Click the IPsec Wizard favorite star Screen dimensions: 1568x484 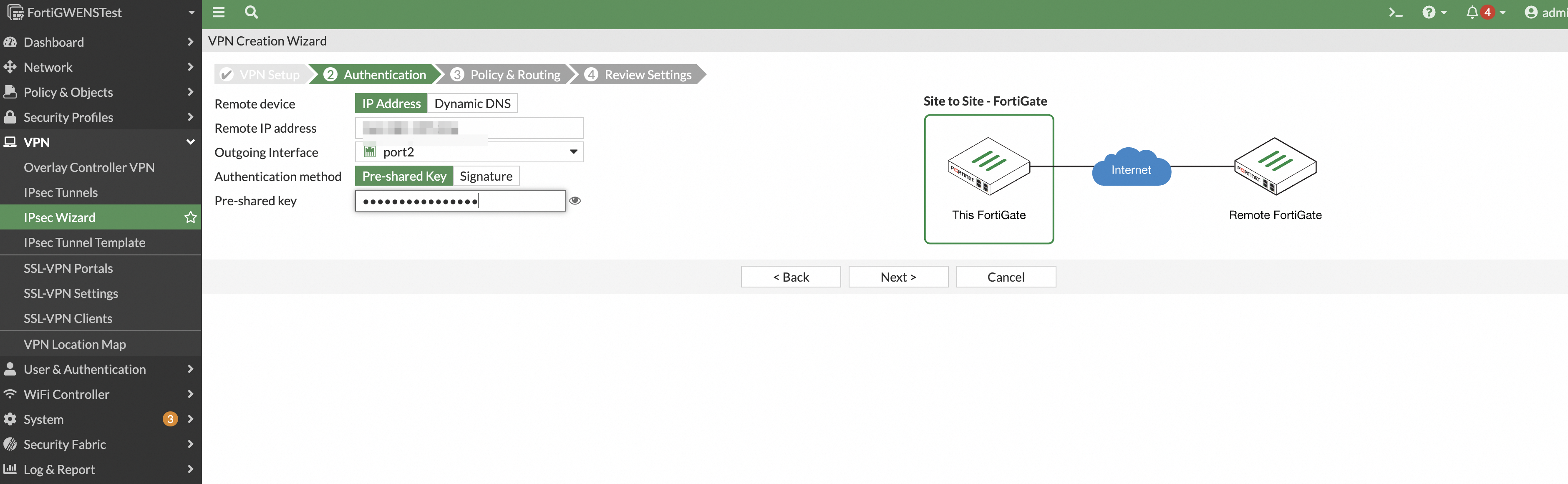point(191,217)
